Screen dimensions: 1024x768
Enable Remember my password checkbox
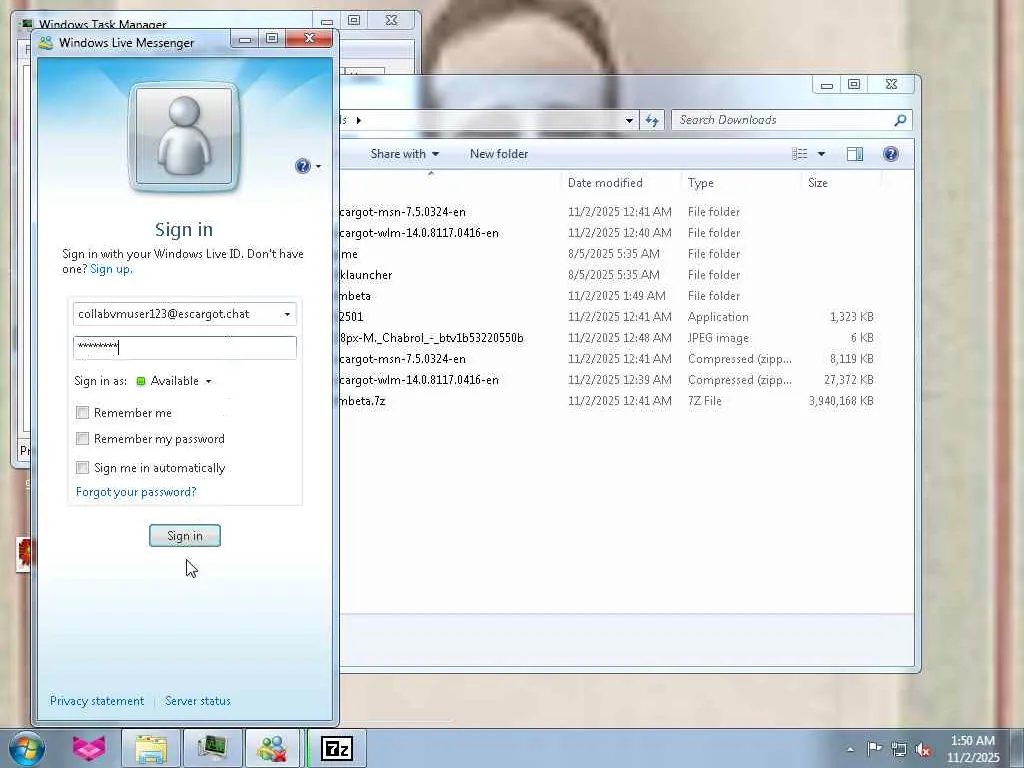coord(82,439)
